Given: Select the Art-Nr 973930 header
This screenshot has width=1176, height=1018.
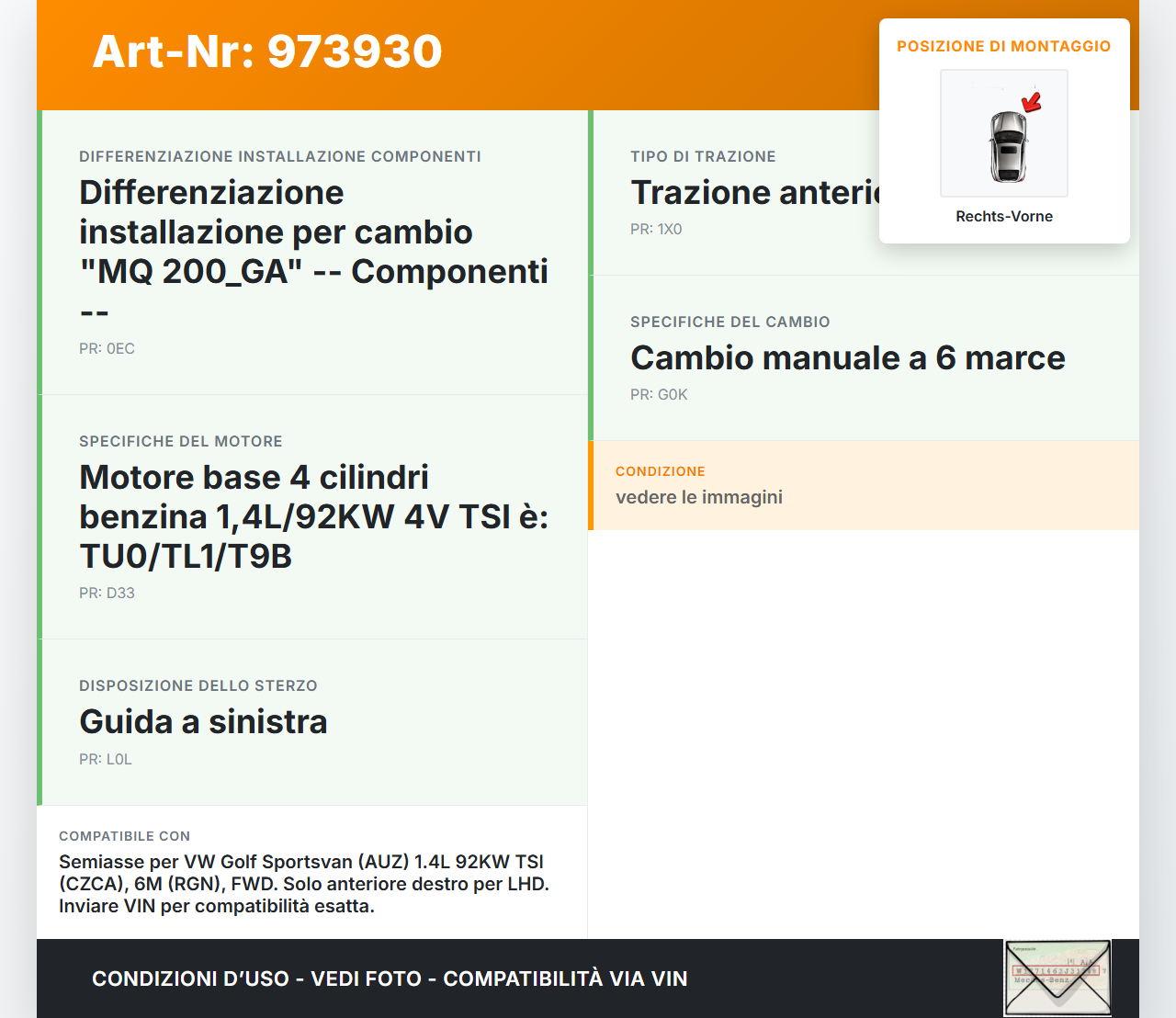Looking at the screenshot, I should pyautogui.click(x=266, y=52).
